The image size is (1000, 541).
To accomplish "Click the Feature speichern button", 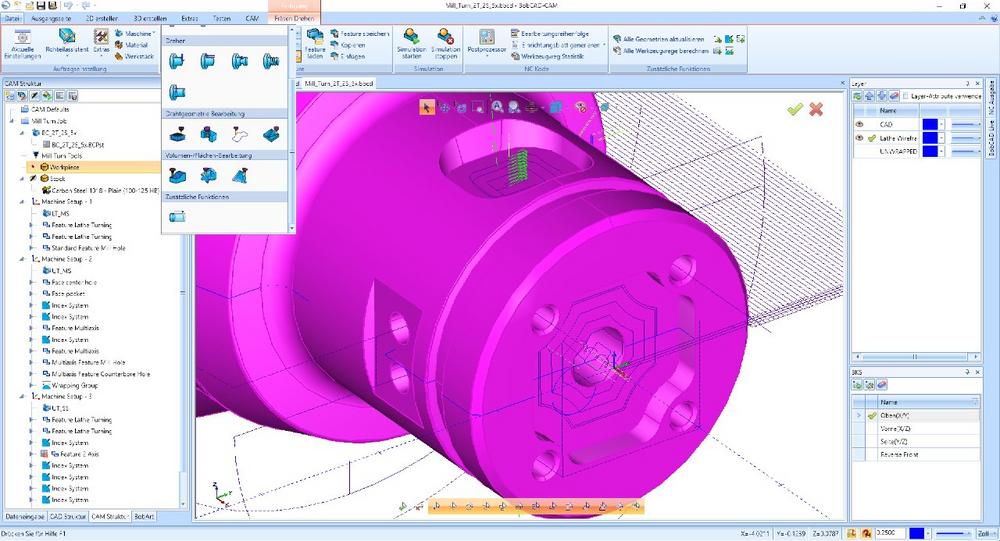I will point(359,33).
